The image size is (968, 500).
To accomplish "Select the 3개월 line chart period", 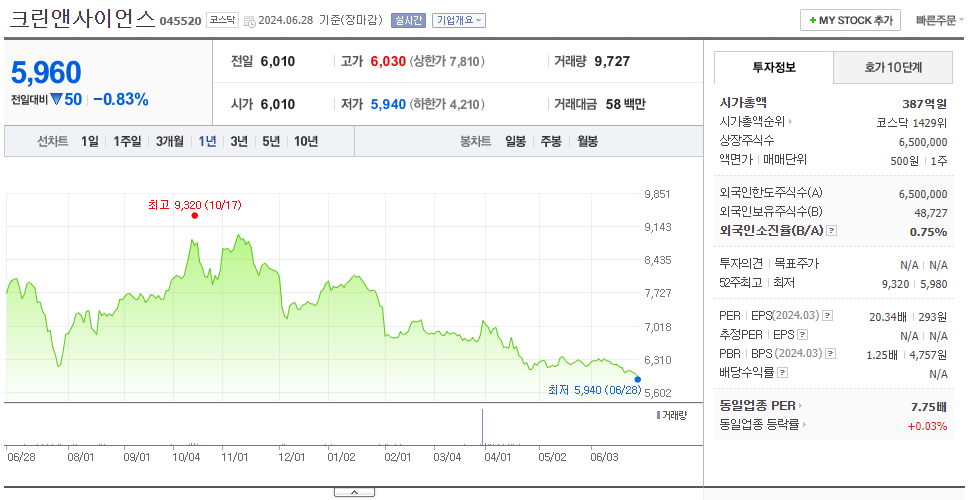I will coord(170,141).
